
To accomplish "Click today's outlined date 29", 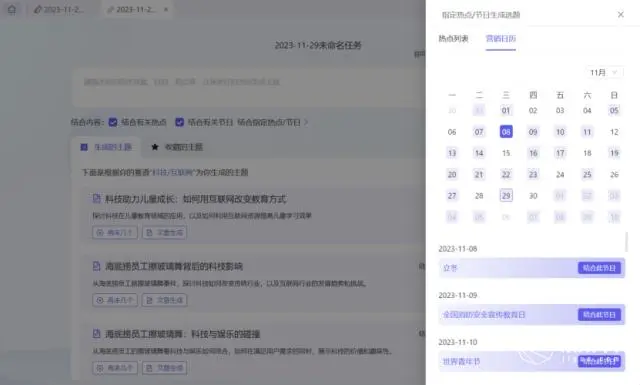I will click(506, 196).
